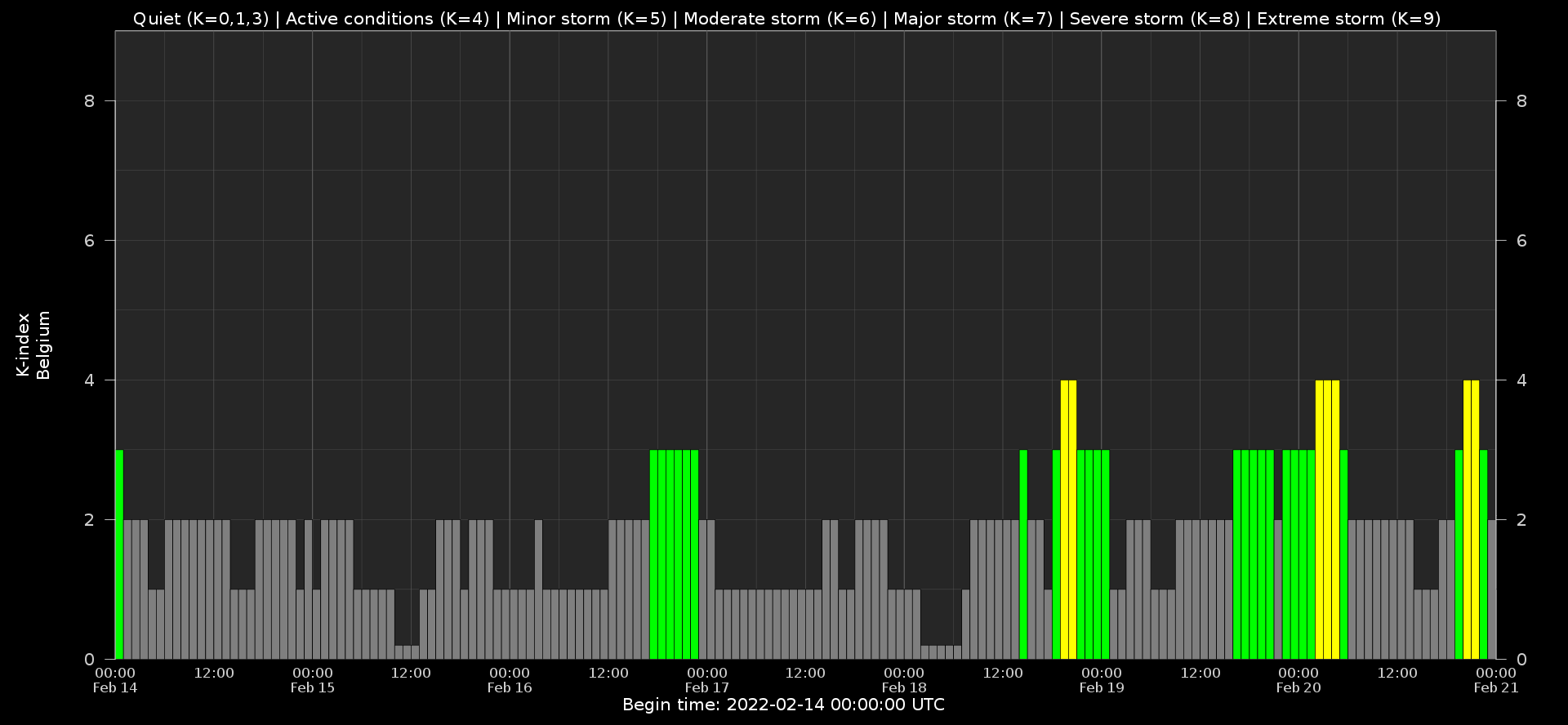Click the lone green bar at Feb 14 00:00

click(x=119, y=554)
